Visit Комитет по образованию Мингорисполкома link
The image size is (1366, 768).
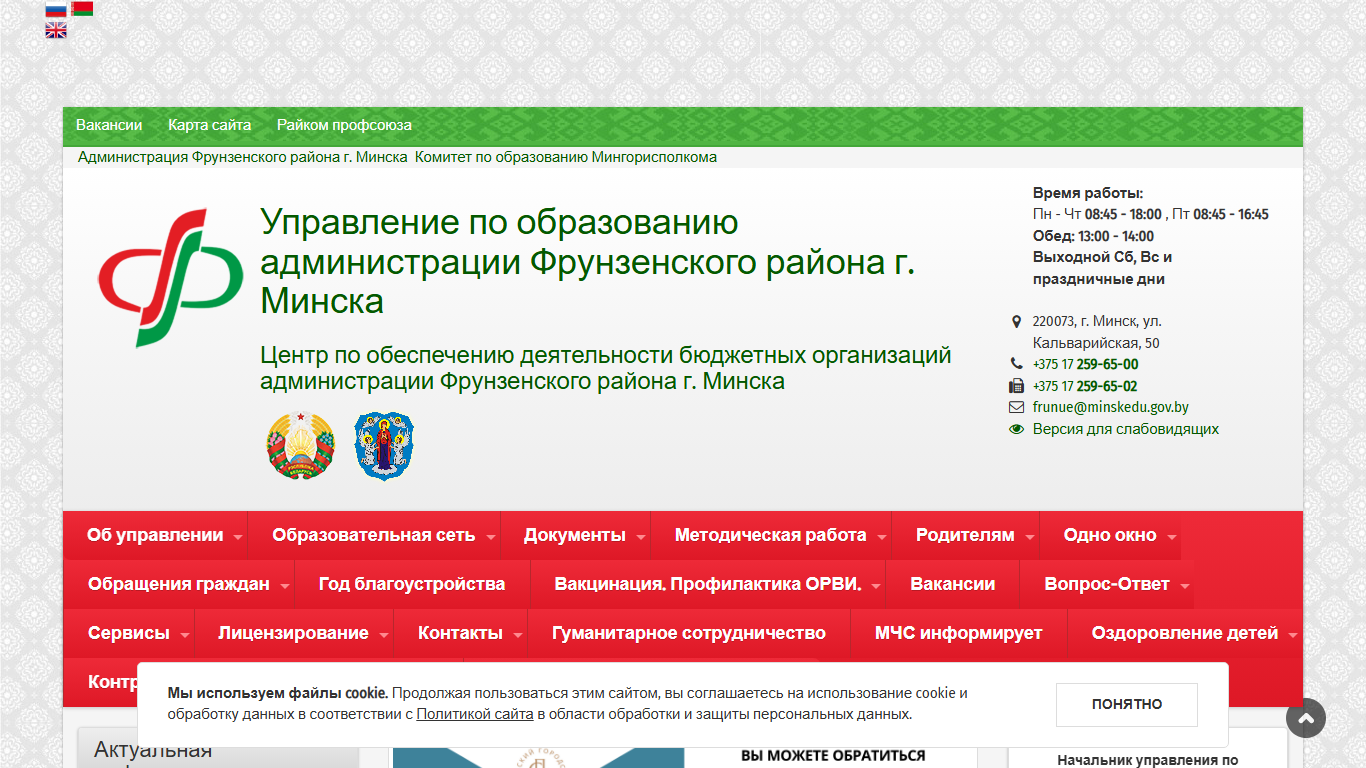click(x=566, y=157)
